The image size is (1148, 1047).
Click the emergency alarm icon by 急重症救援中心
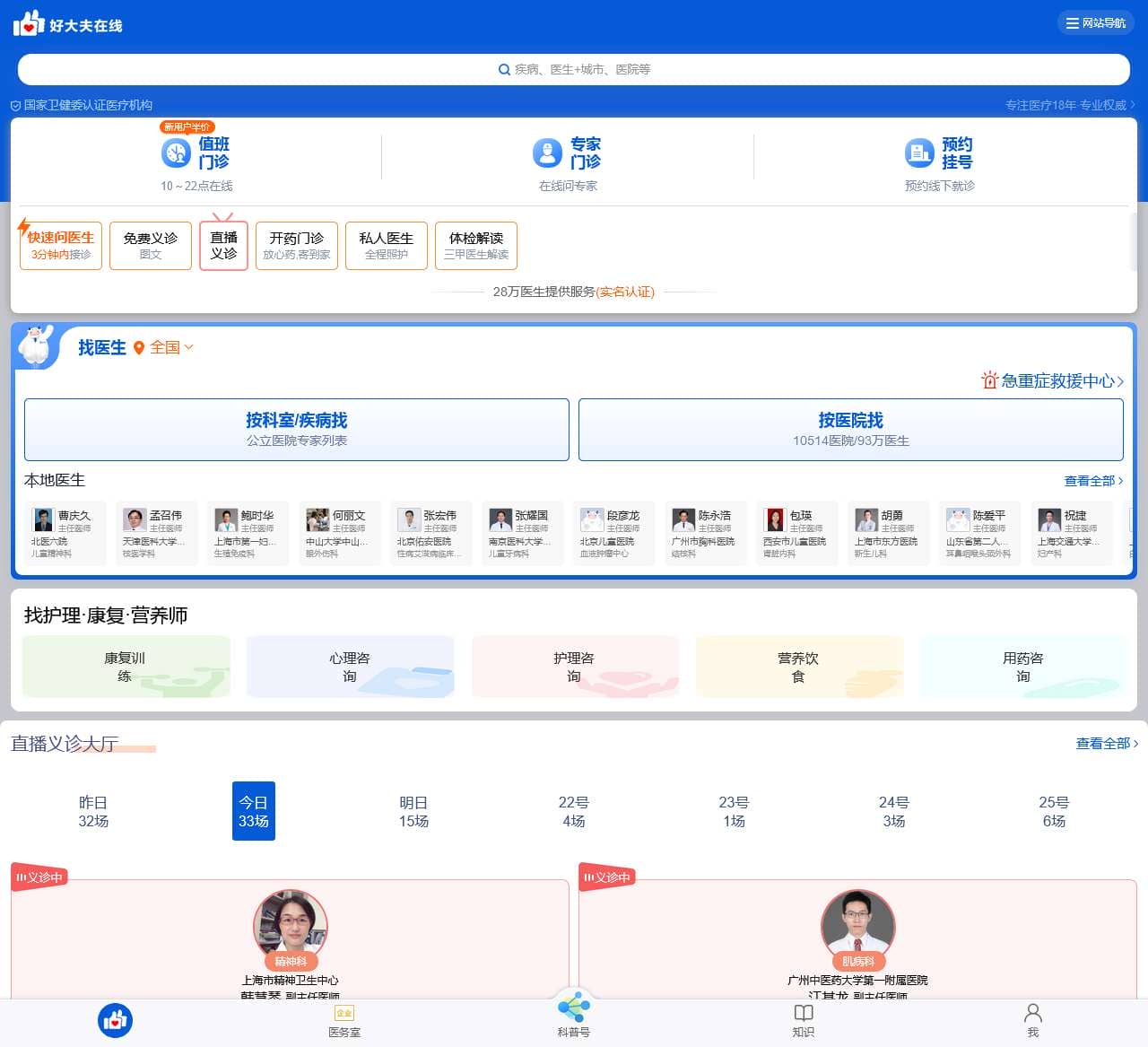coord(989,380)
